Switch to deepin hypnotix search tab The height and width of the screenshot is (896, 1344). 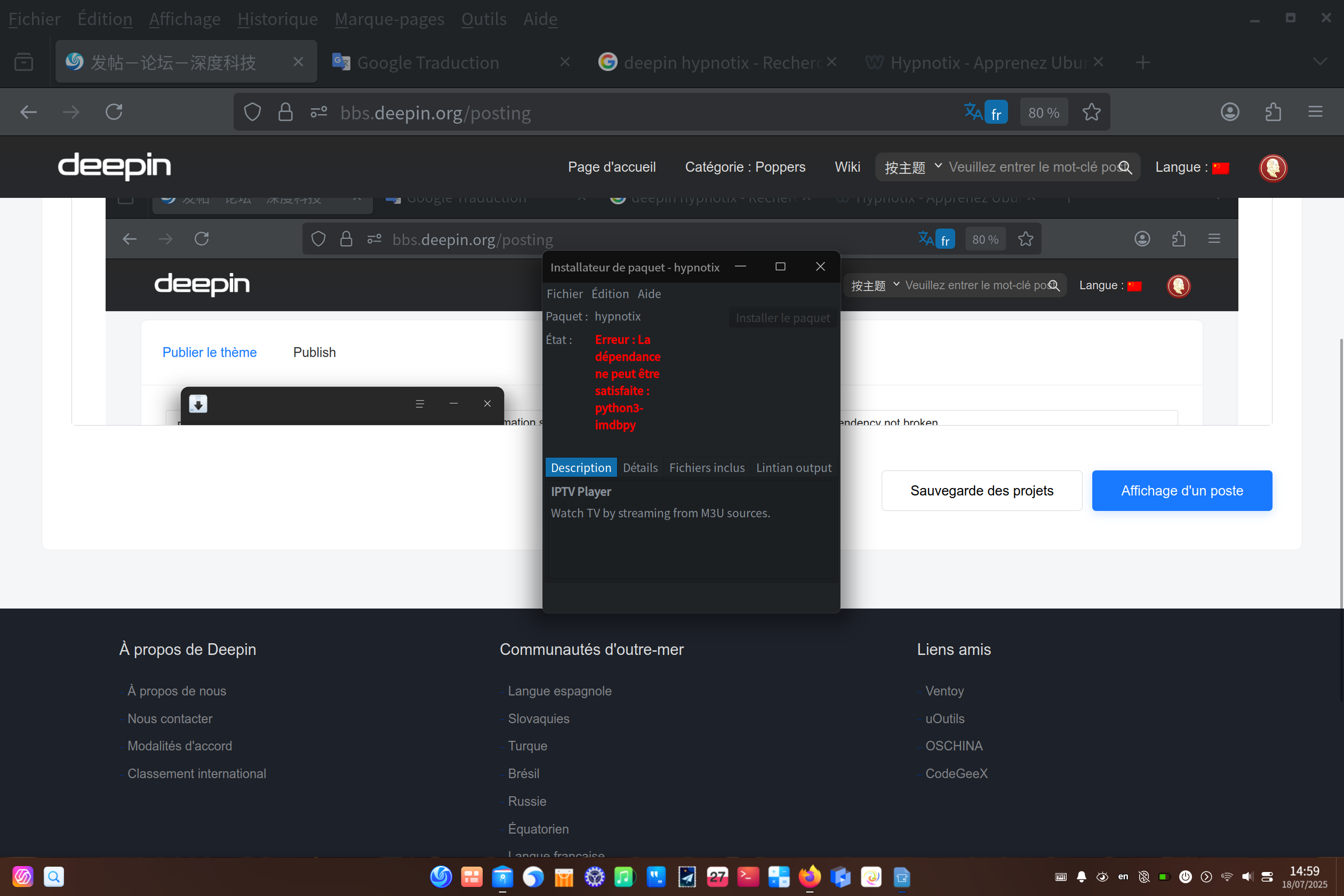(x=717, y=62)
